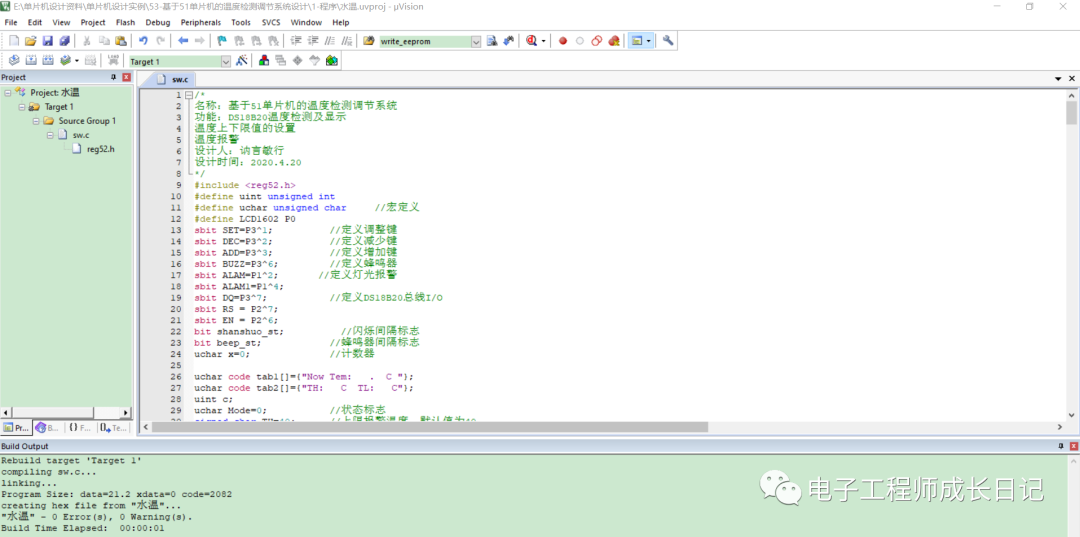Start the debug session magnifier icon
Screen dimensions: 1080x537
point(531,41)
